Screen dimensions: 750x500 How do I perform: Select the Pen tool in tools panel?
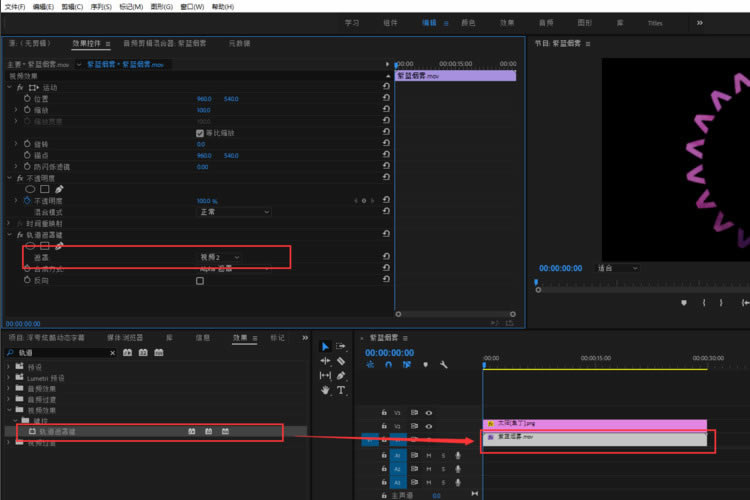[341, 376]
